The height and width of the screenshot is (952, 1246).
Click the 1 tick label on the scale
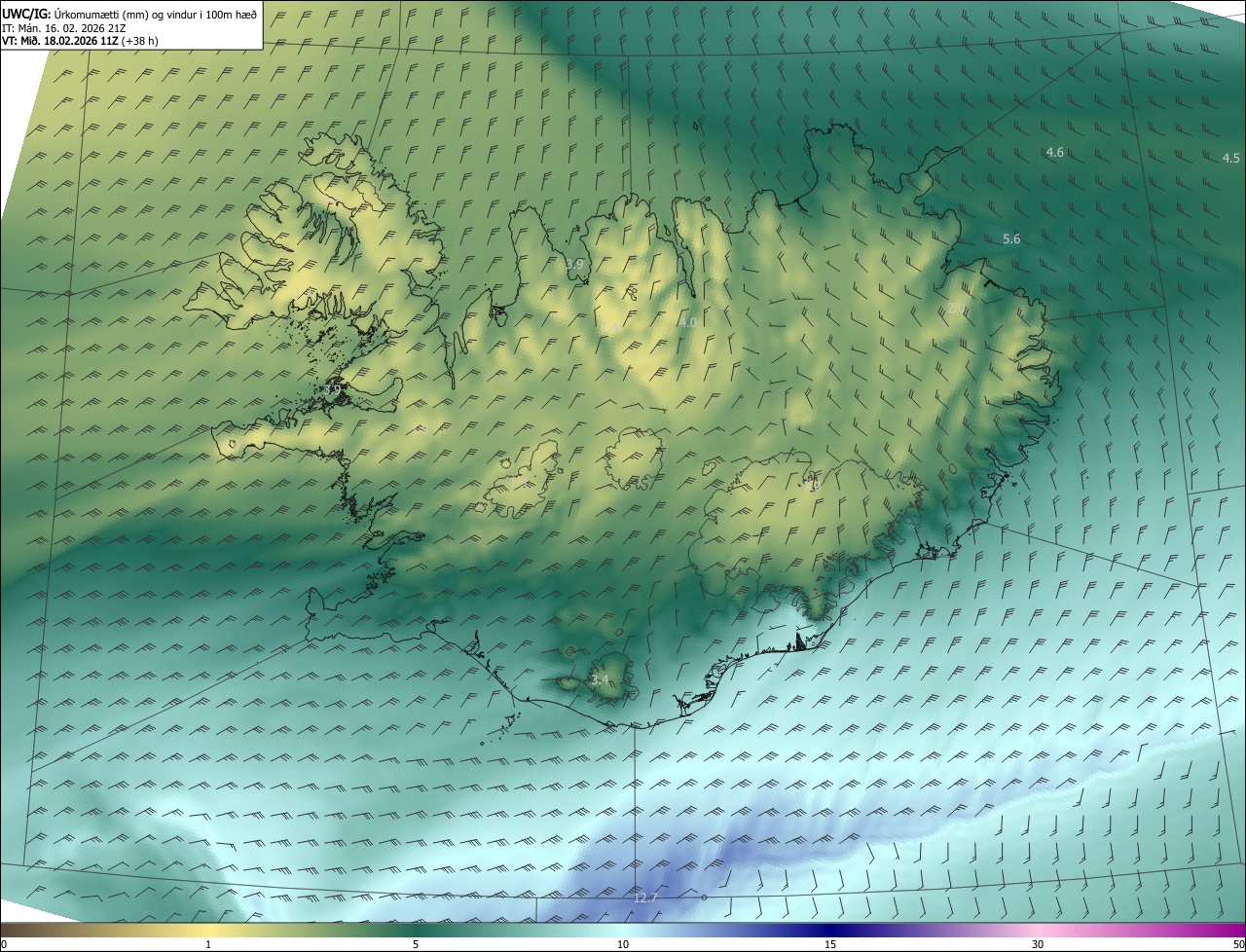pyautogui.click(x=208, y=944)
